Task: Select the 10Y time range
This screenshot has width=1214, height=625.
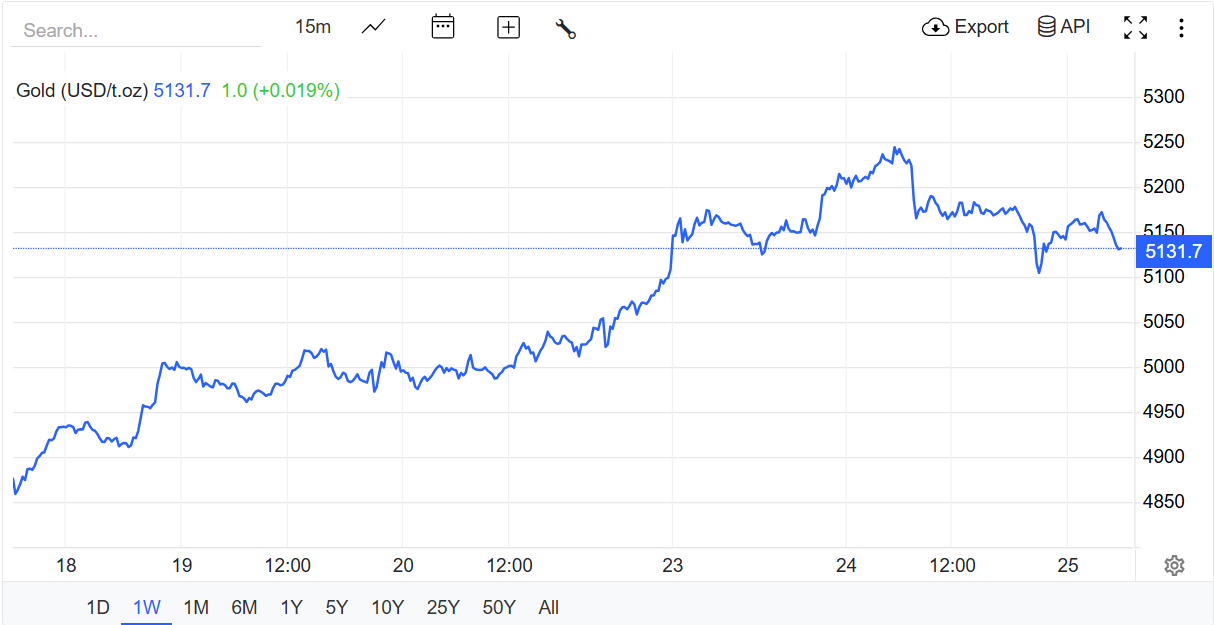Action: [387, 607]
